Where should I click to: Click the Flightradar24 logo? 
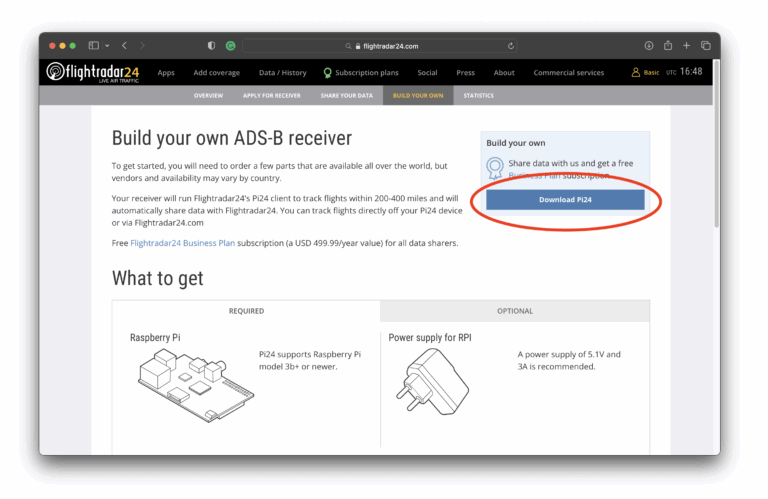pyautogui.click(x=91, y=72)
